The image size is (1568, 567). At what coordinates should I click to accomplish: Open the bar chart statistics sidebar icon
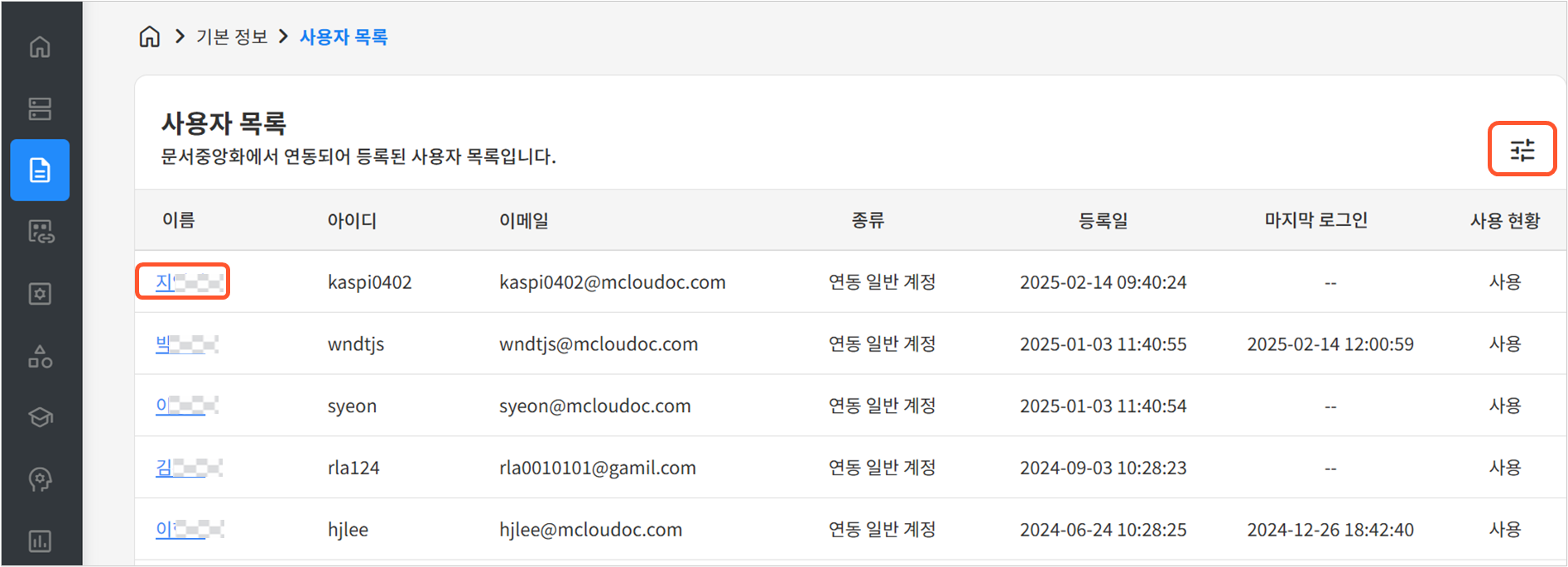pyautogui.click(x=40, y=541)
